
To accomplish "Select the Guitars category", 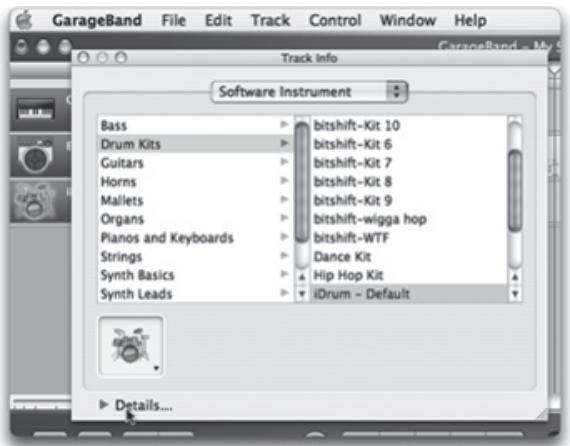I will [x=195, y=162].
